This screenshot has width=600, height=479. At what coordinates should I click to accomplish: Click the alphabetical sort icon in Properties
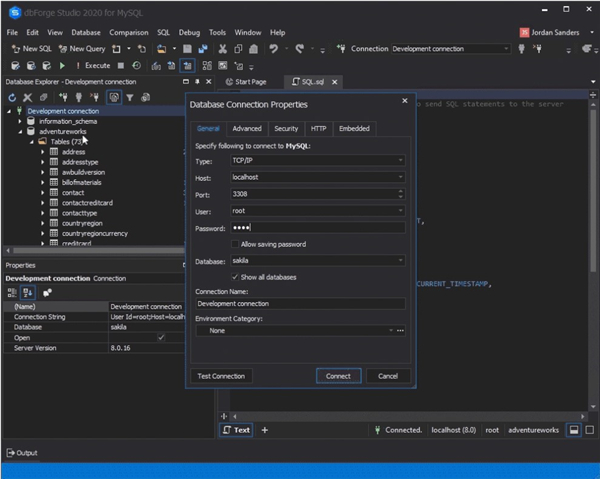point(29,292)
